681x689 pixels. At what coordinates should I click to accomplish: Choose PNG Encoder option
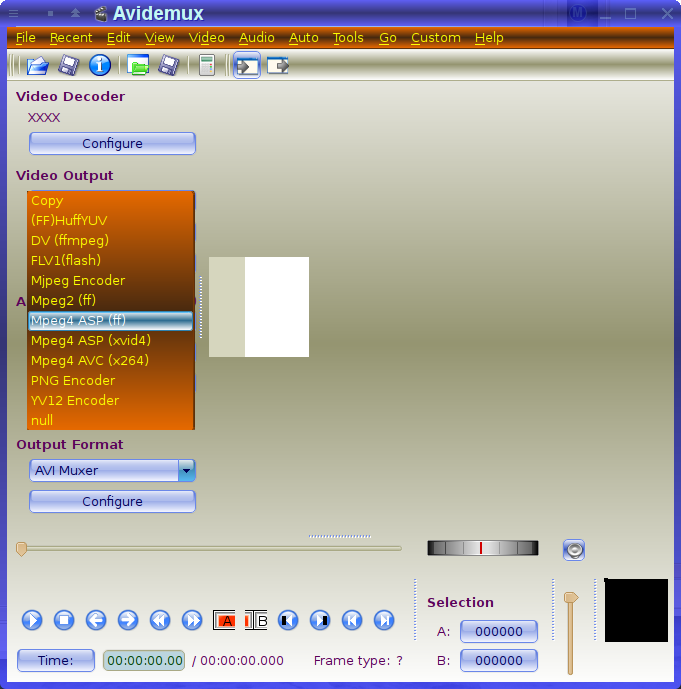pyautogui.click(x=111, y=381)
